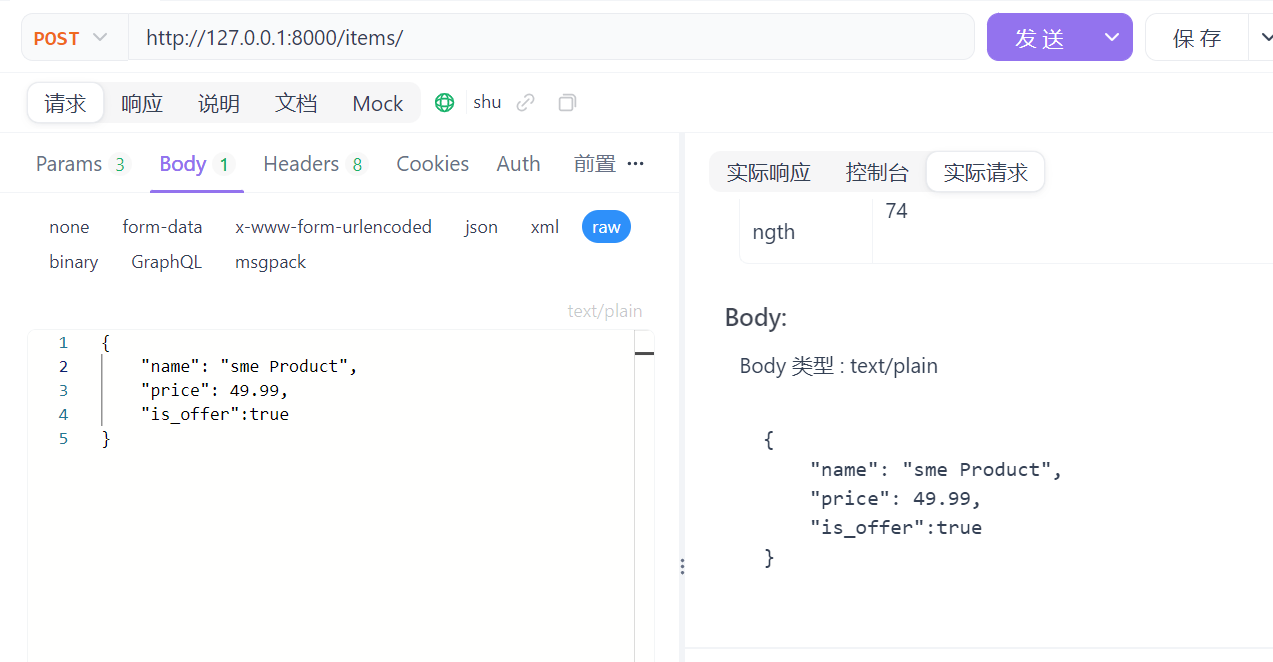Click the header value 74
Viewport: 1273px width, 662px height.
(896, 211)
